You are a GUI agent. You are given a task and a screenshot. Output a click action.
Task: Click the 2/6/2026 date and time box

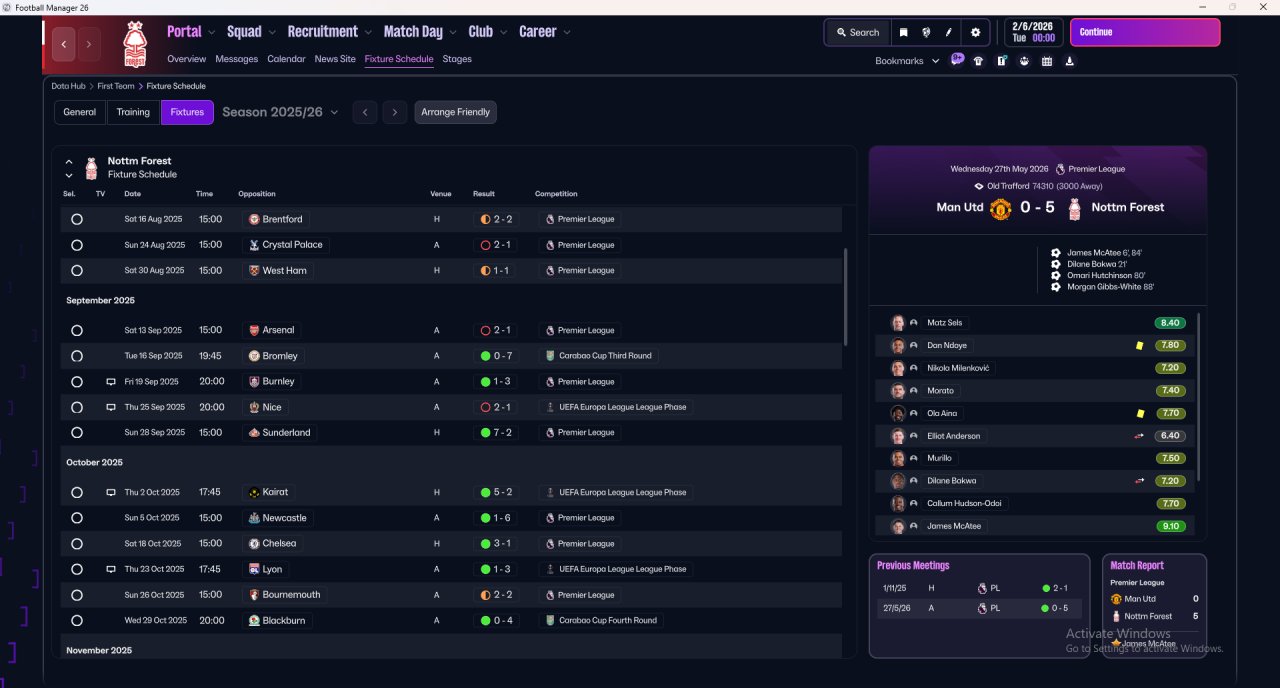(x=1032, y=32)
